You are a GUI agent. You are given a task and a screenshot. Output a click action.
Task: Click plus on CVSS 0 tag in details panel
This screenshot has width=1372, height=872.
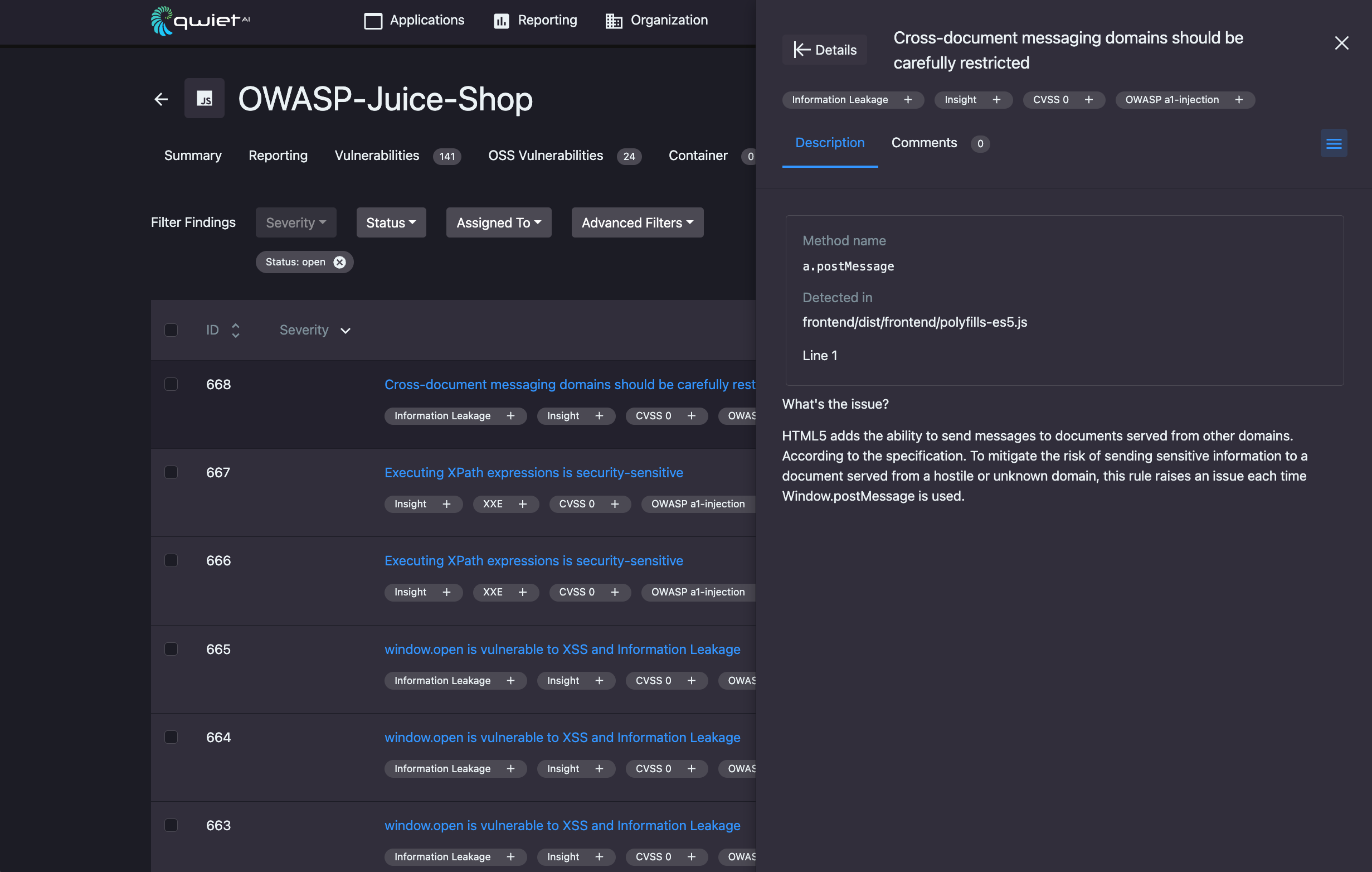coord(1088,100)
